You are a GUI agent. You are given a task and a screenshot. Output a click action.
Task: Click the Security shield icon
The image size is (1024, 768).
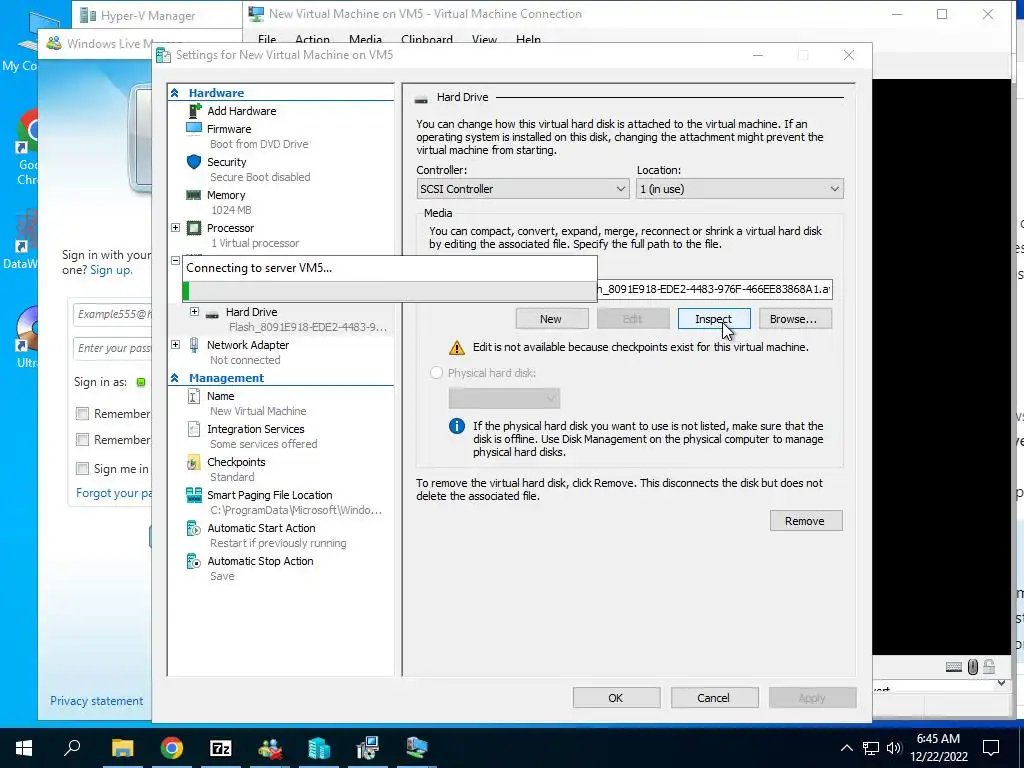pos(194,162)
